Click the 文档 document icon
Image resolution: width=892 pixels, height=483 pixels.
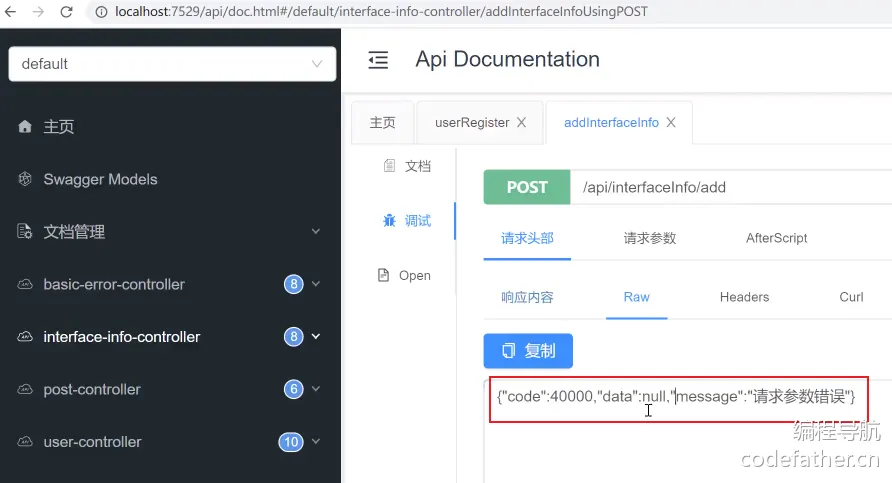tap(390, 166)
